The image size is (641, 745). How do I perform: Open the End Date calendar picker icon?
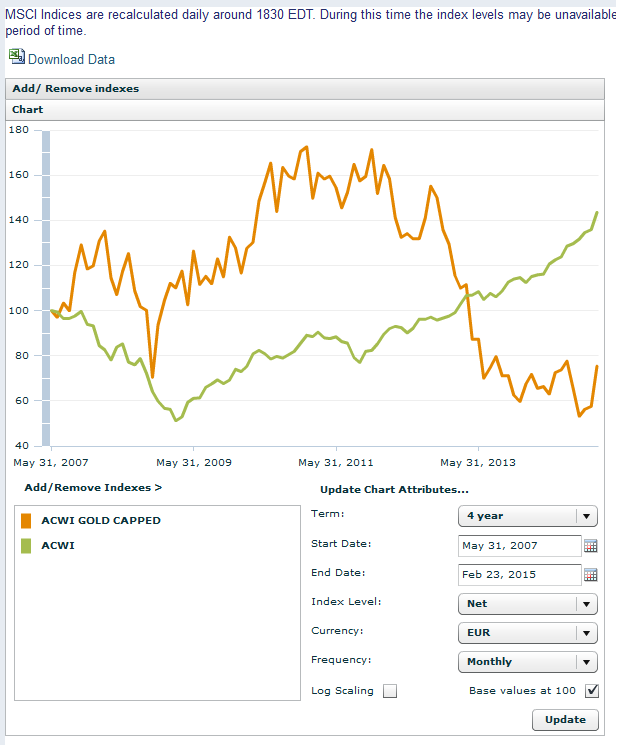pos(590,575)
